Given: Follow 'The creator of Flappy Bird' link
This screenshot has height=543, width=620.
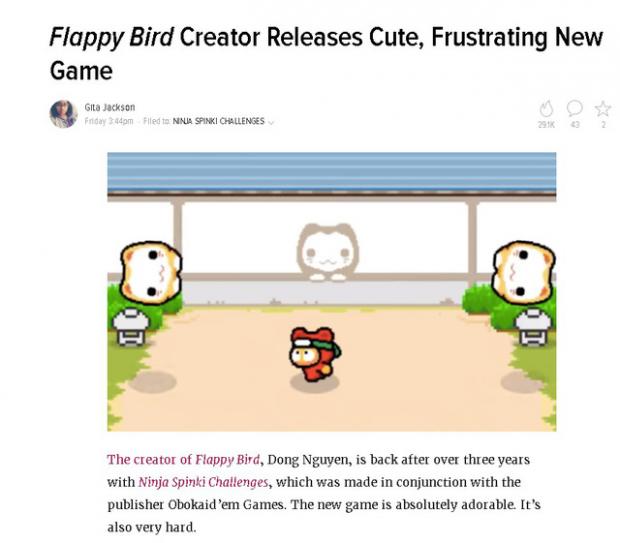Looking at the screenshot, I should [x=183, y=460].
